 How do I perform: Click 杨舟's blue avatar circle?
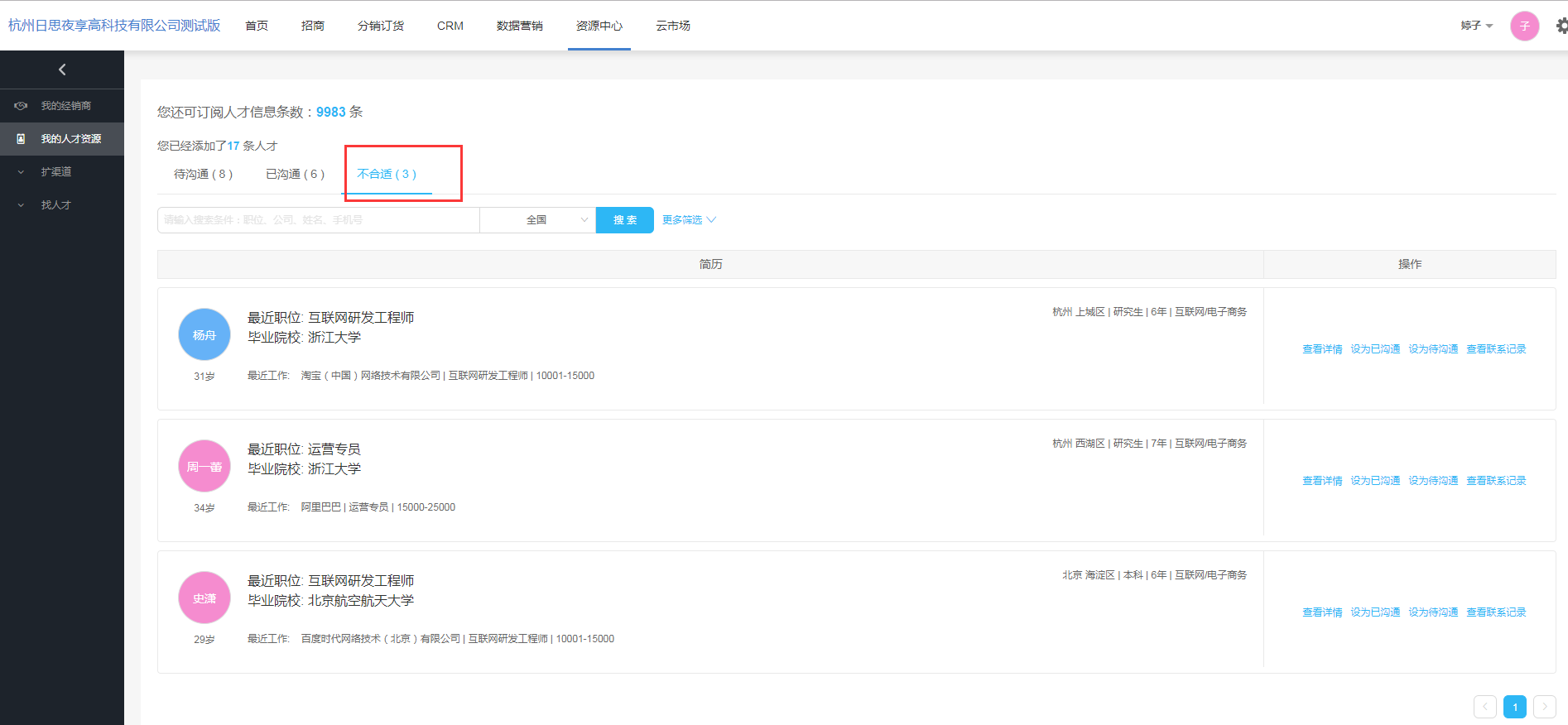(204, 334)
